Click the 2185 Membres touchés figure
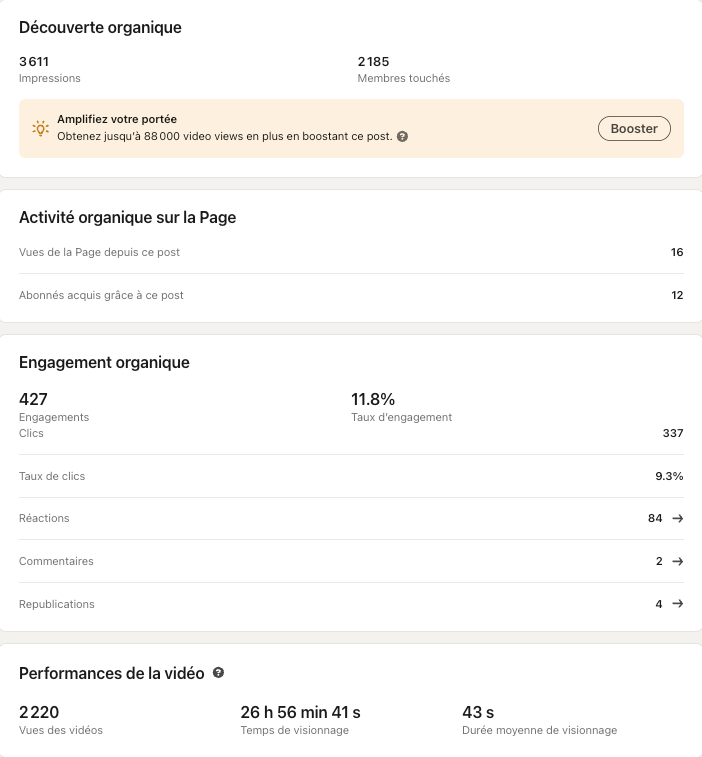Viewport: 702px width, 757px height. [x=373, y=62]
